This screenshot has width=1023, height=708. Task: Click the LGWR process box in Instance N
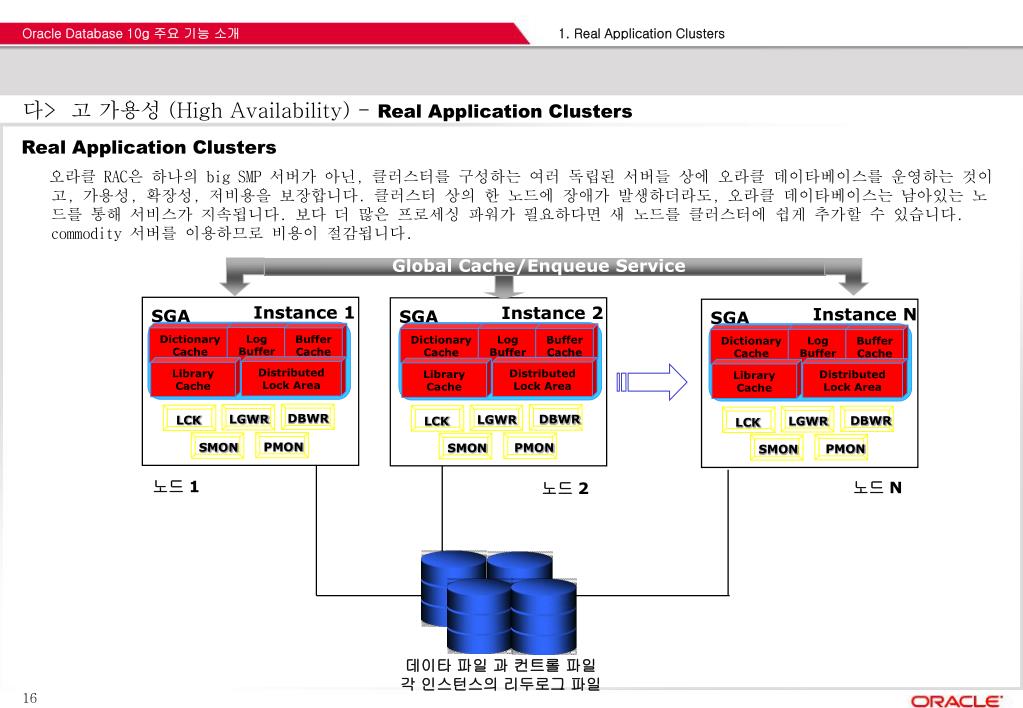click(808, 421)
